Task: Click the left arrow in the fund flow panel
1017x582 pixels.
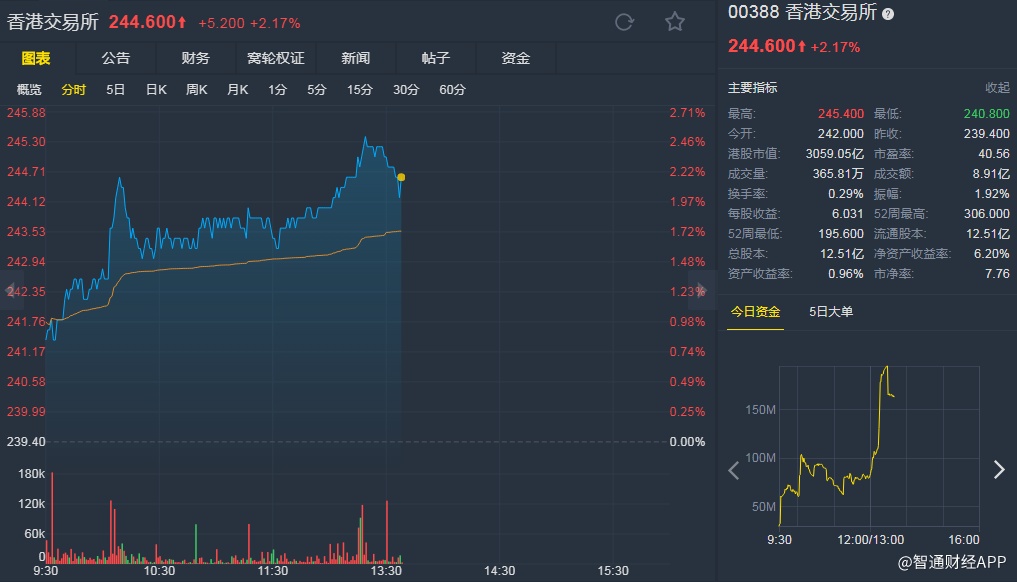Action: pyautogui.click(x=734, y=470)
